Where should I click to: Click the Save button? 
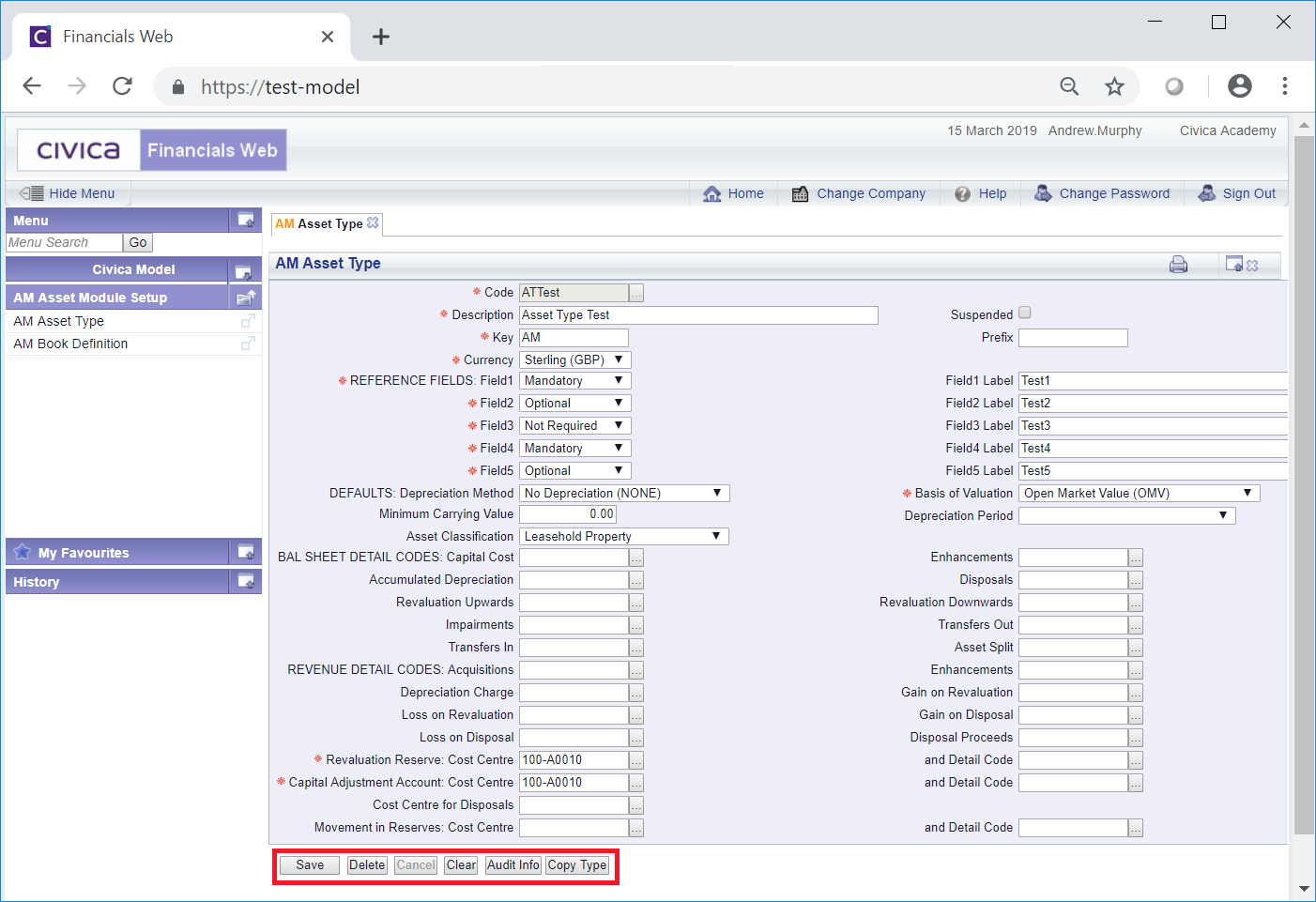[x=310, y=865]
